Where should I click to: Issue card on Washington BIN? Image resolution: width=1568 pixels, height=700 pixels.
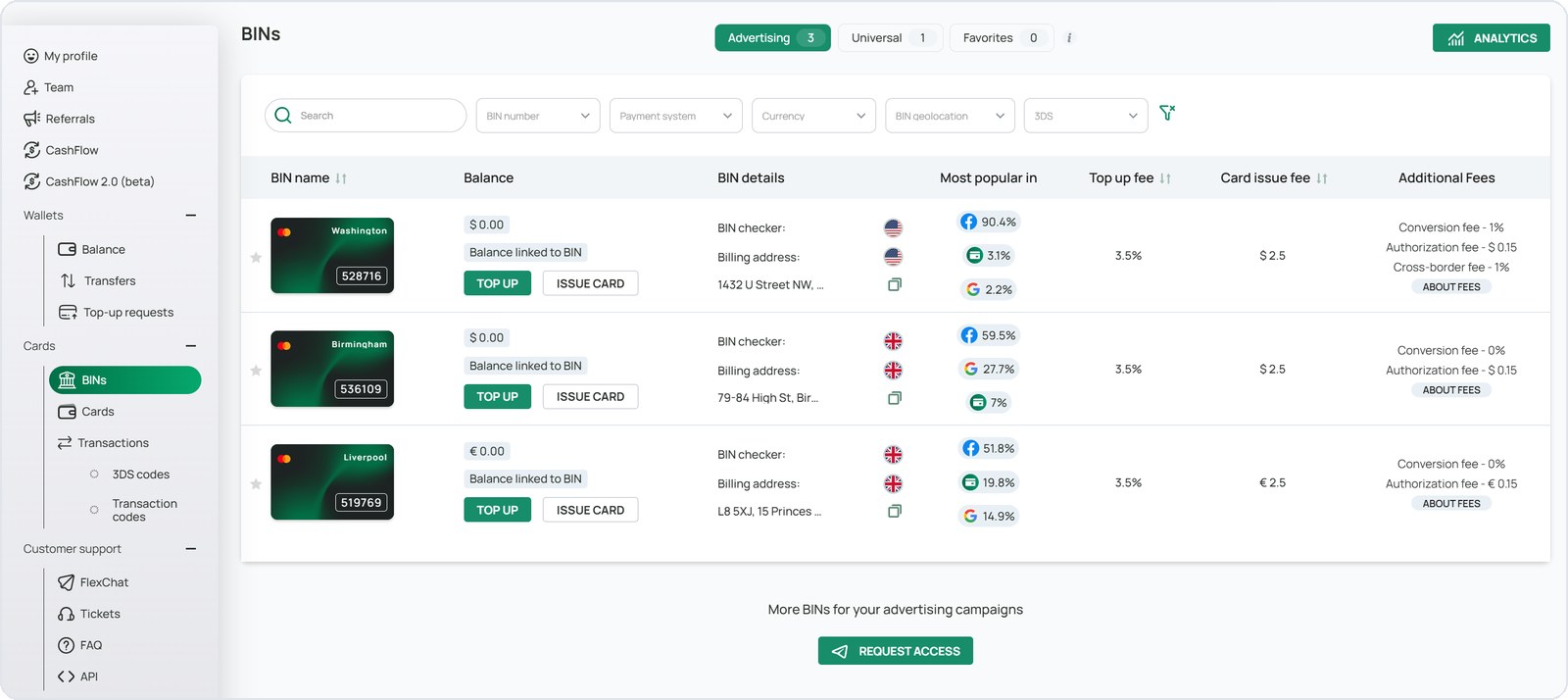point(590,283)
